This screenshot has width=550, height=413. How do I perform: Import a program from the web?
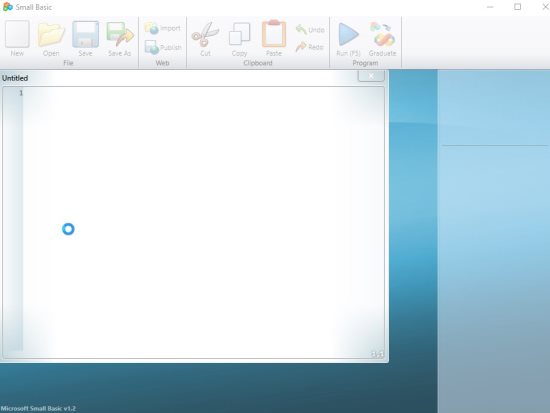(162, 28)
